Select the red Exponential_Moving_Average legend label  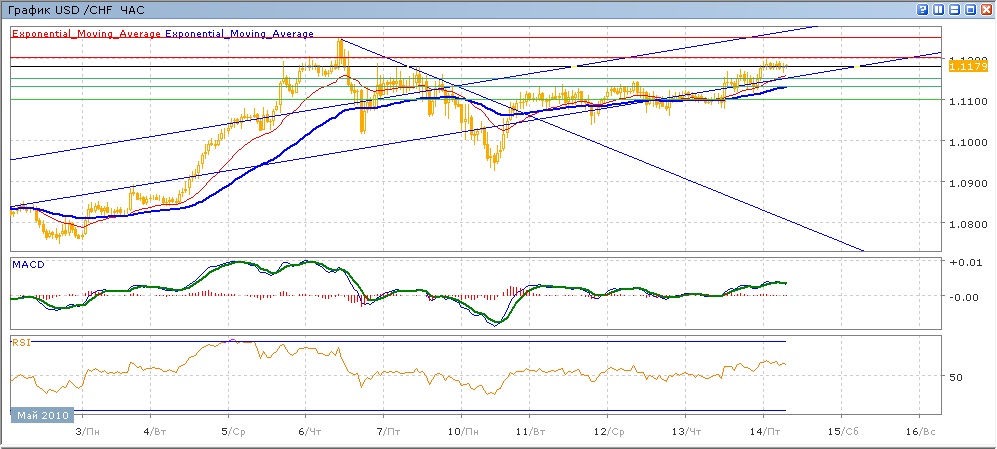pyautogui.click(x=86, y=33)
